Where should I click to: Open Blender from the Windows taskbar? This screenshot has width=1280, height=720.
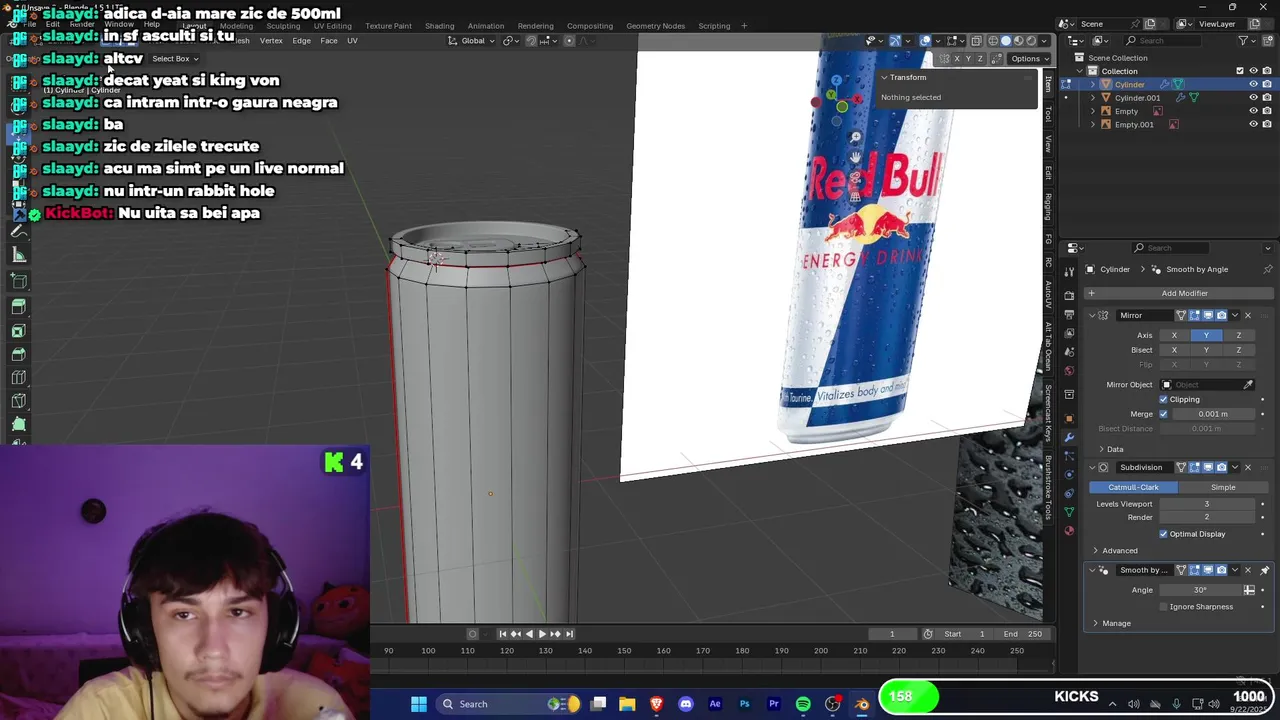tap(861, 704)
